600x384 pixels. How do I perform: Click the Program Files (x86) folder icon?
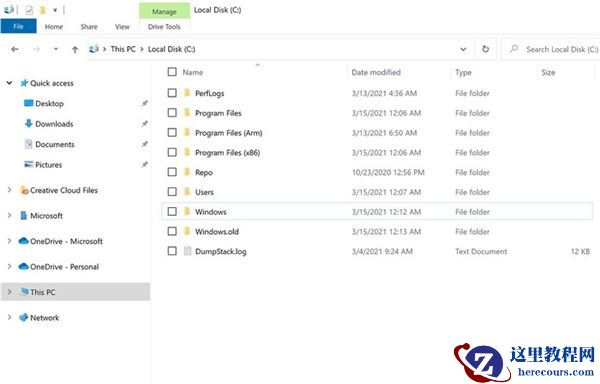187,152
